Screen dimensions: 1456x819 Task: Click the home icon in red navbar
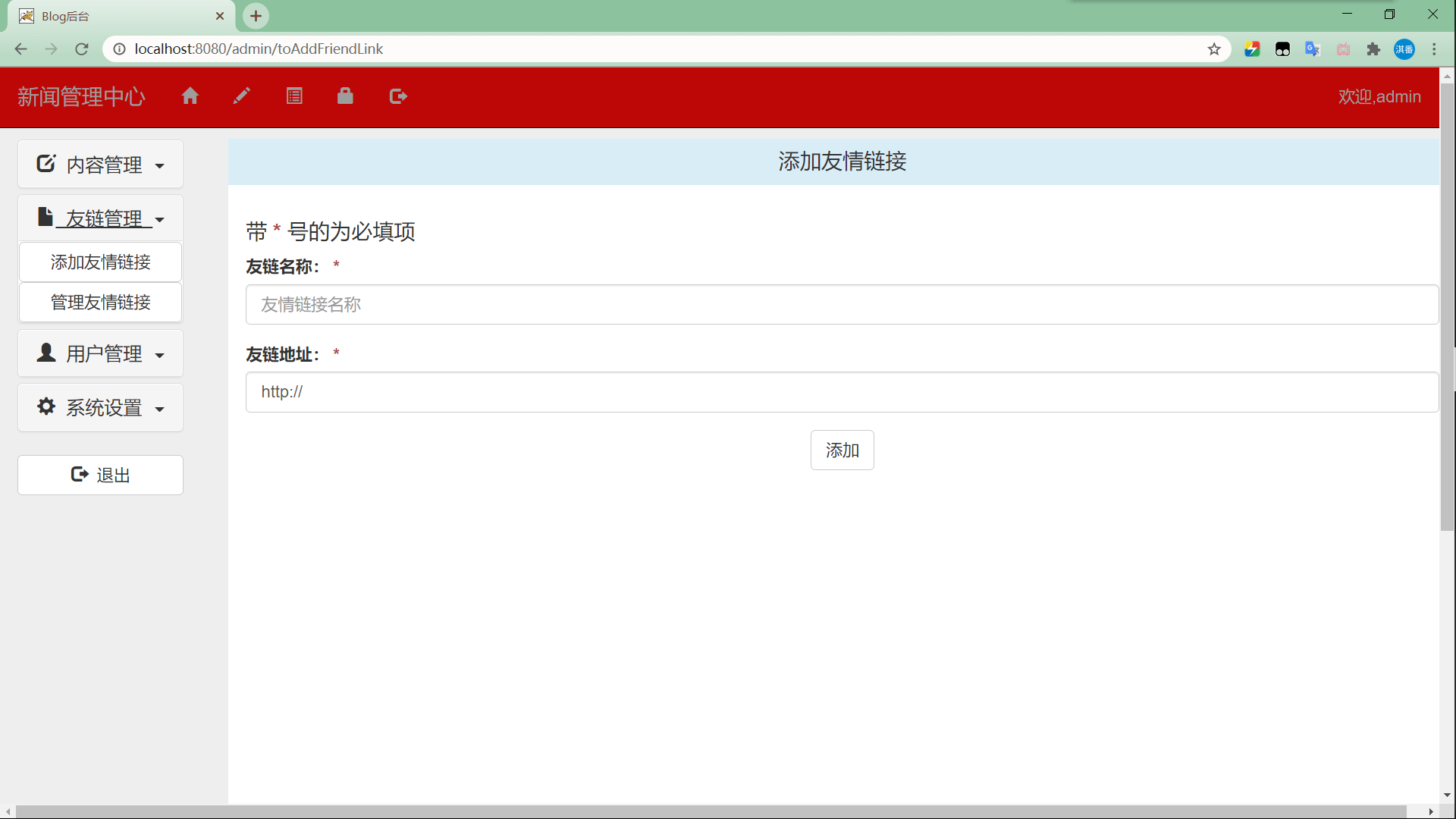point(190,96)
